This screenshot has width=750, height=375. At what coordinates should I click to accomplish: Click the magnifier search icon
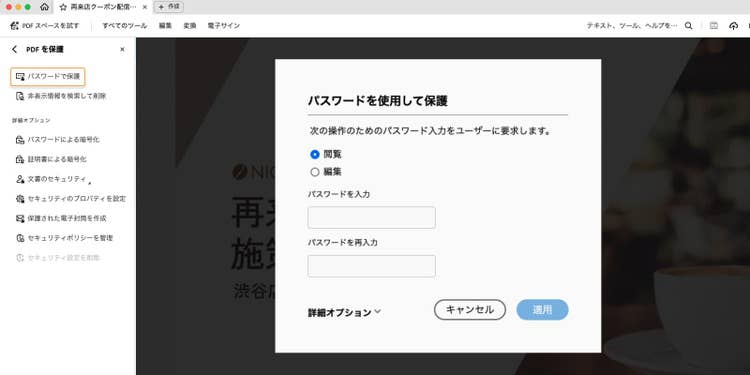688,26
